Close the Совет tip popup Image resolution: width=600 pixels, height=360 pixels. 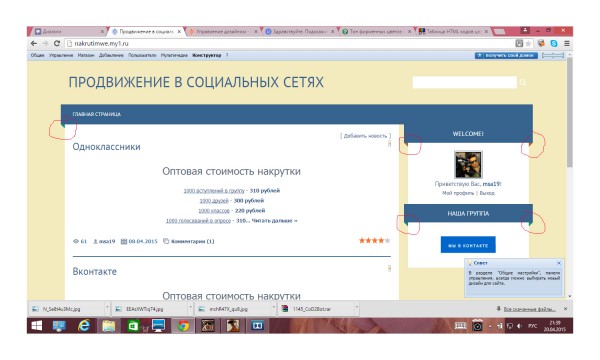coord(559,263)
